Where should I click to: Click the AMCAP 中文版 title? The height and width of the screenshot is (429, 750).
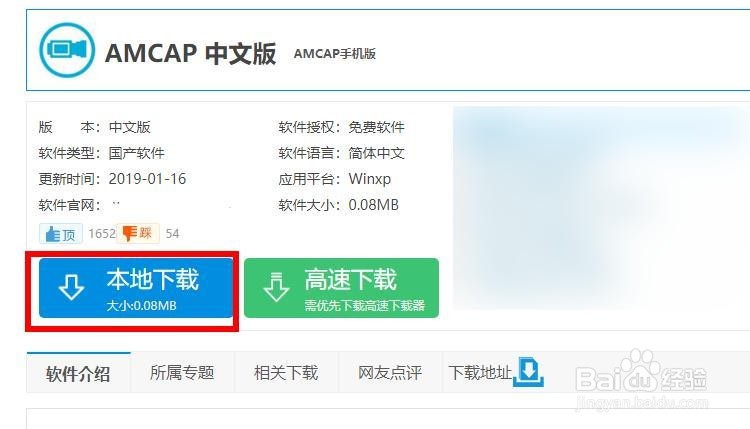pyautogui.click(x=191, y=53)
